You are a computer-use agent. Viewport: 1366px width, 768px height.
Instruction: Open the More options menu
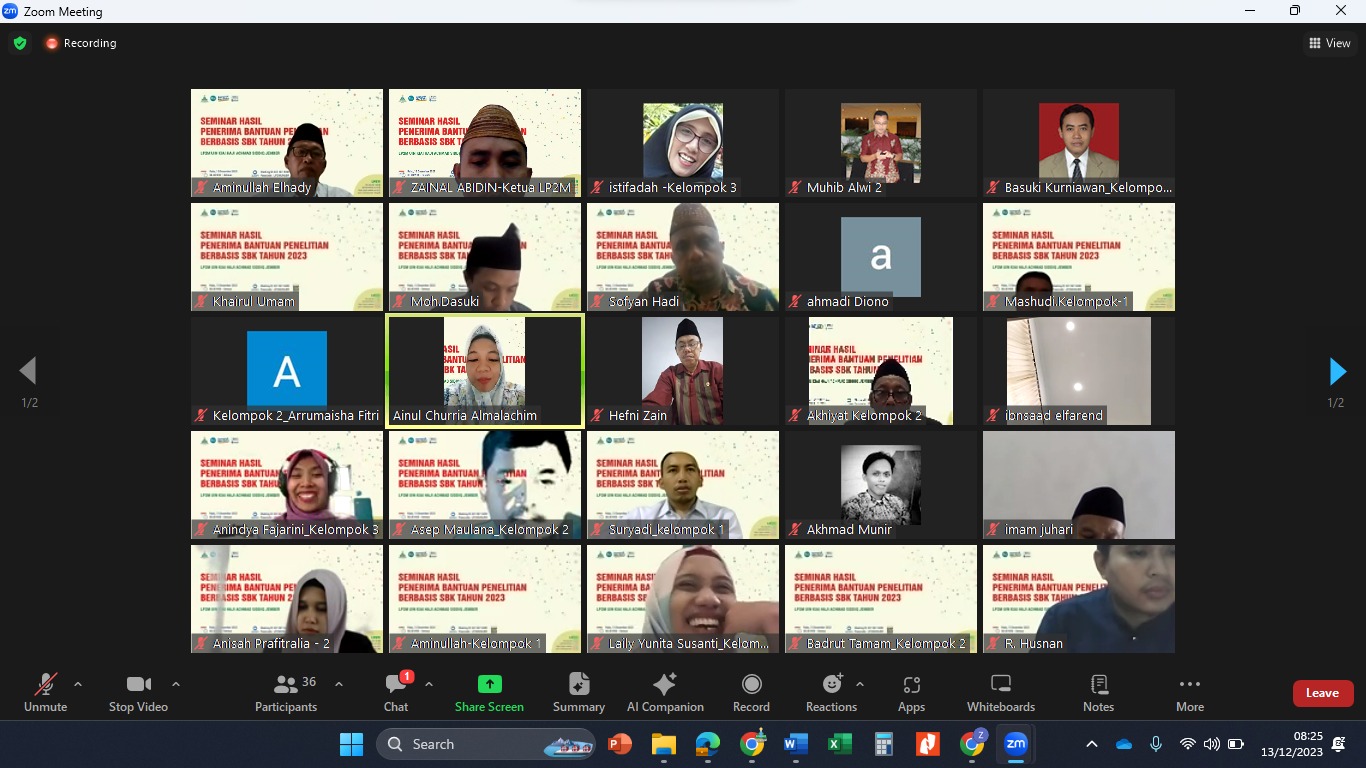coord(1189,692)
